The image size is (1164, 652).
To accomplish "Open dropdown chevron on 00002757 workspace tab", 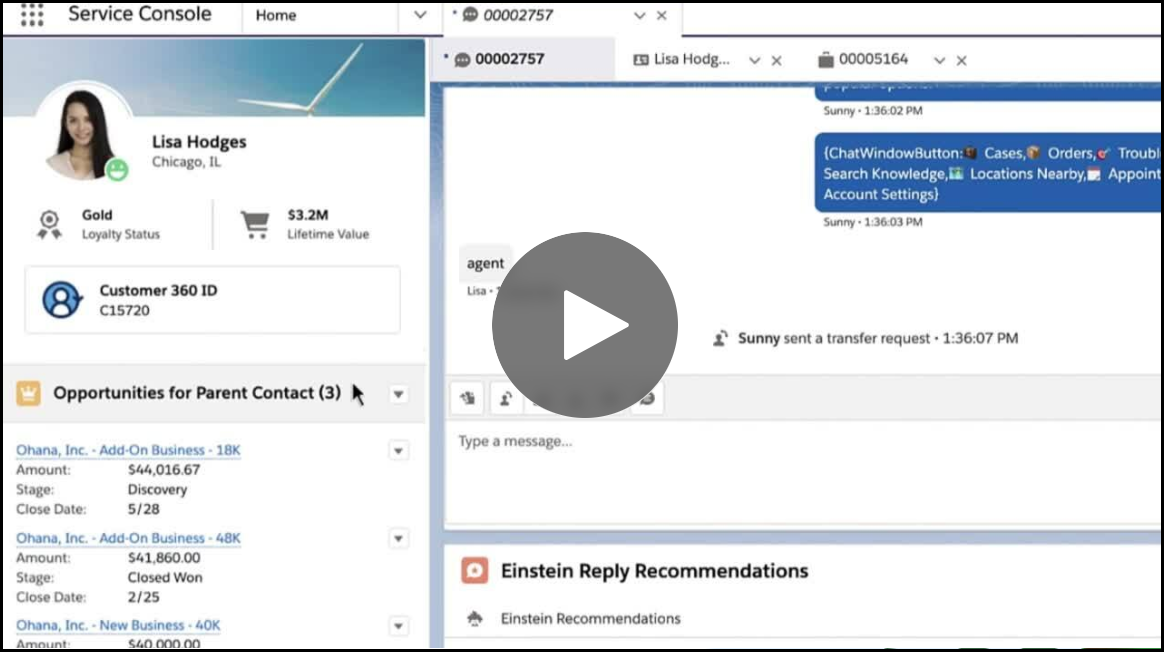I will (x=639, y=16).
